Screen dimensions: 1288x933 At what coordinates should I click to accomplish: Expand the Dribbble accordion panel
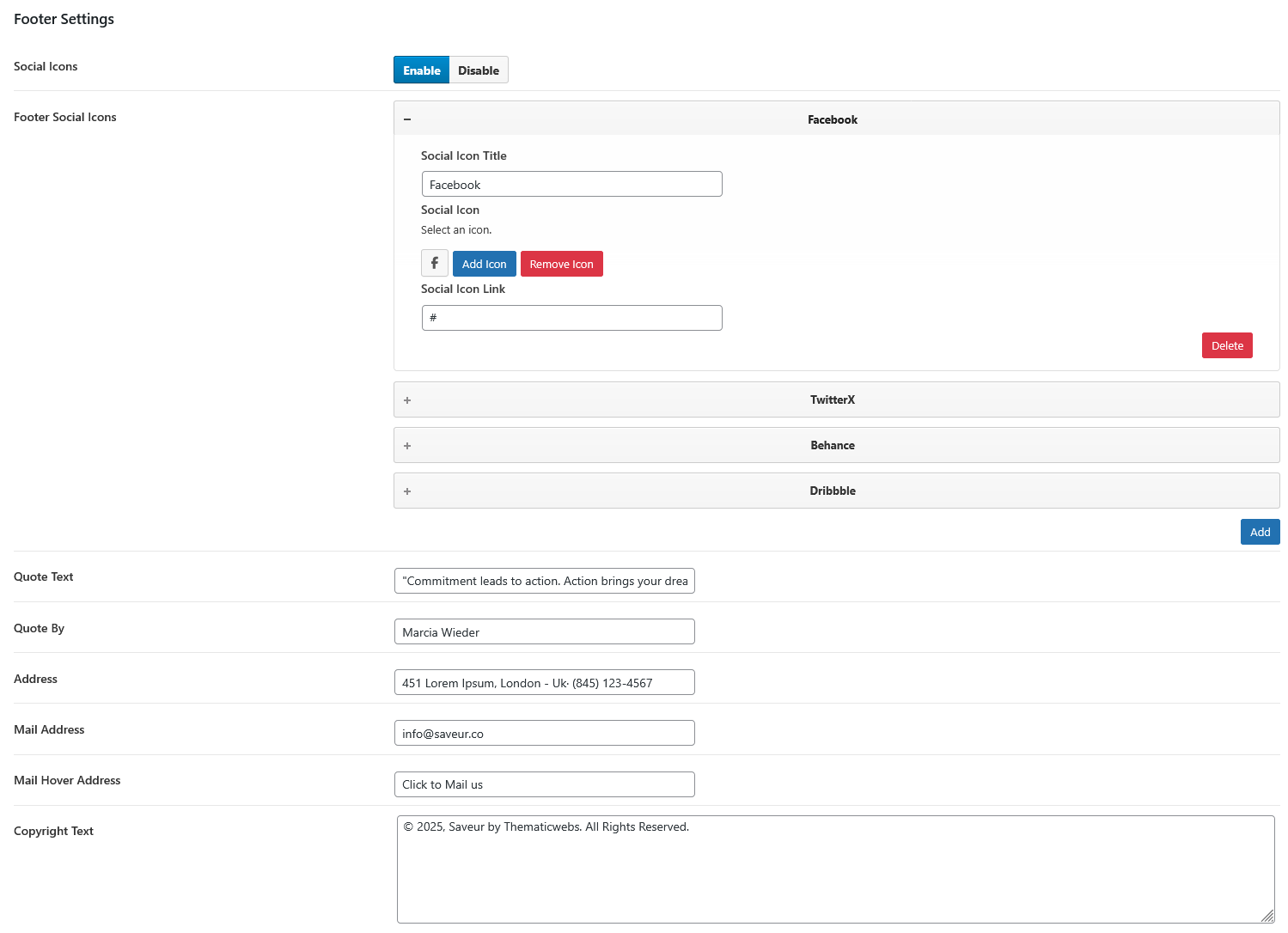tap(832, 491)
